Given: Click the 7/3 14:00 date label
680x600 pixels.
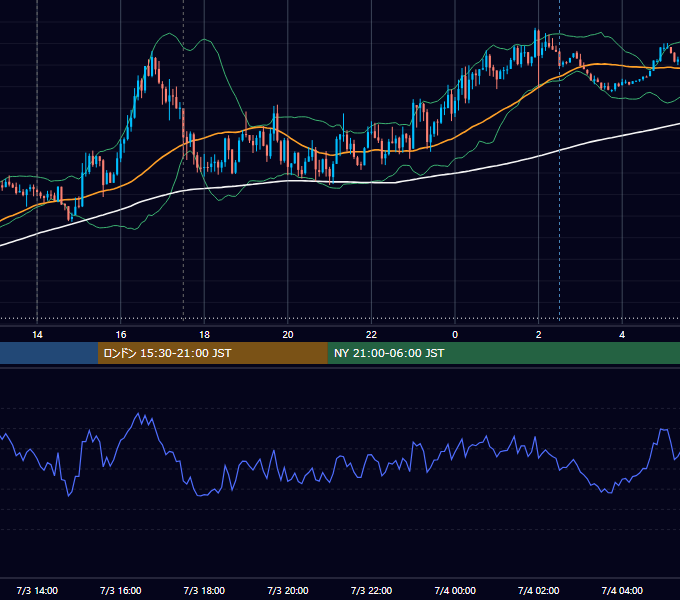Looking at the screenshot, I should [x=37, y=590].
